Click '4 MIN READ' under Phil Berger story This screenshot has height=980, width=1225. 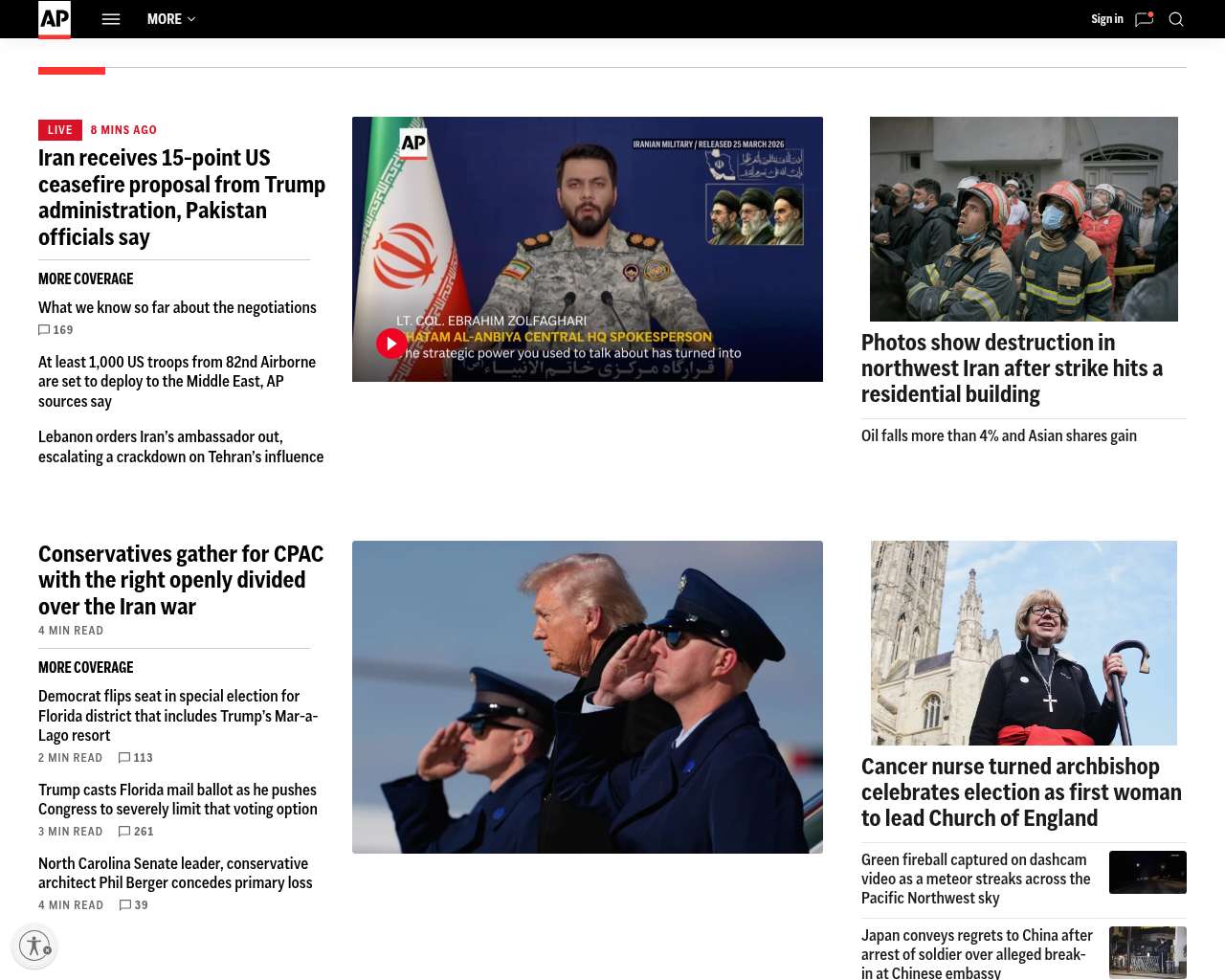coord(71,905)
